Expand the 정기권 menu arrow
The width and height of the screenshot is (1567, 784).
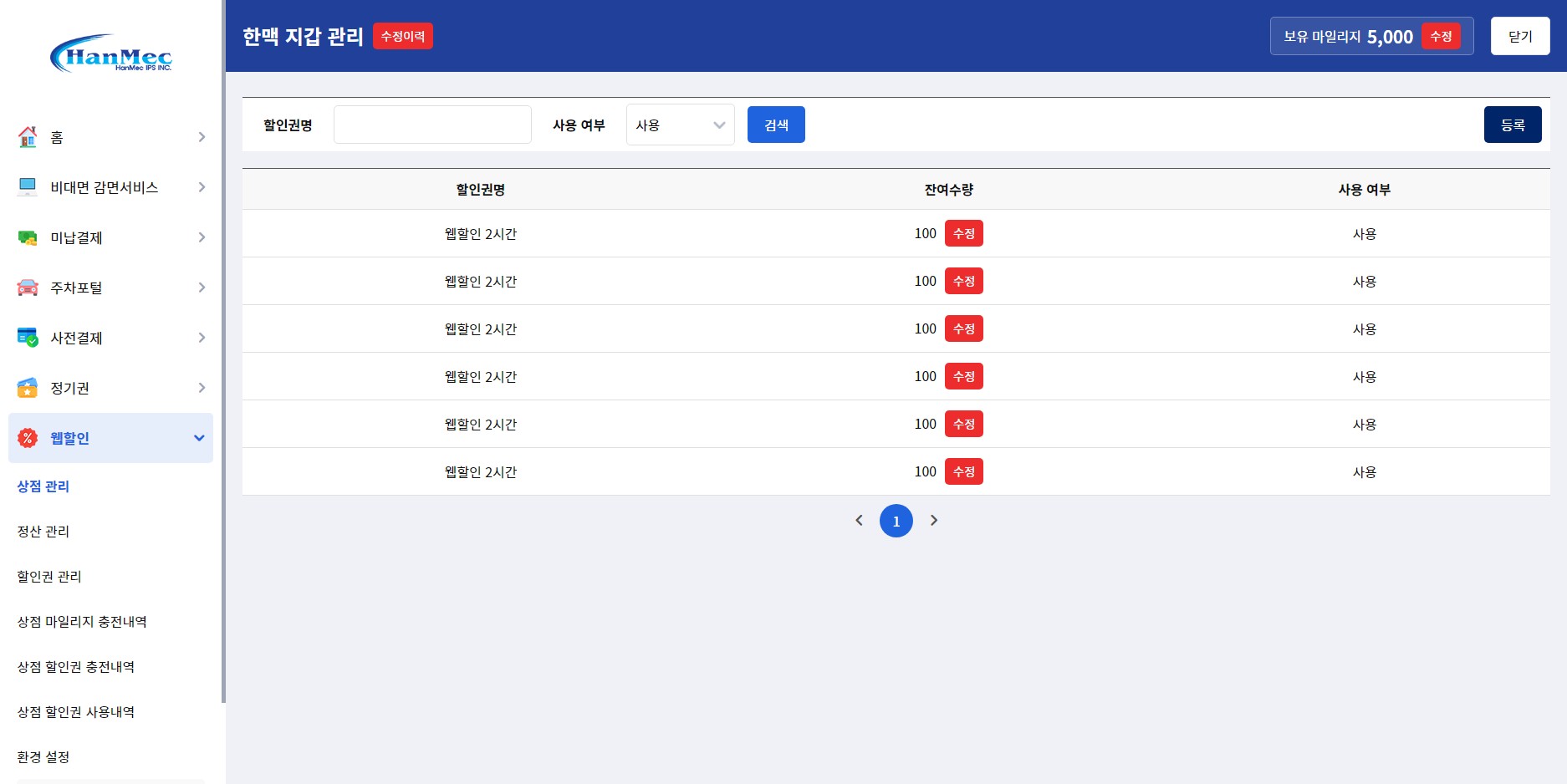(201, 387)
